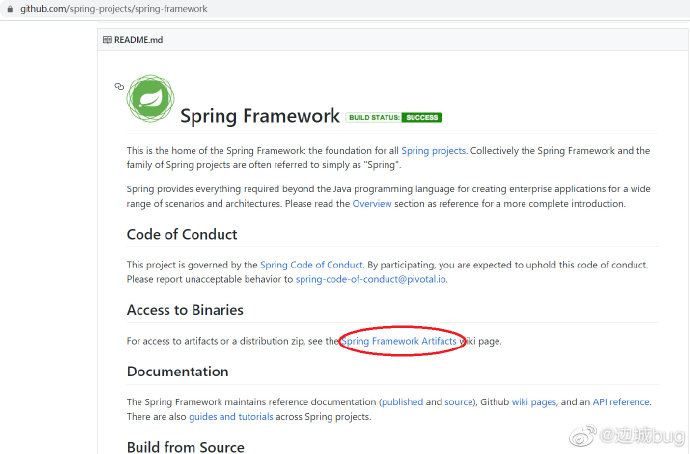Open the API reference link
Viewport: 690px width, 454px height.
(x=621, y=402)
